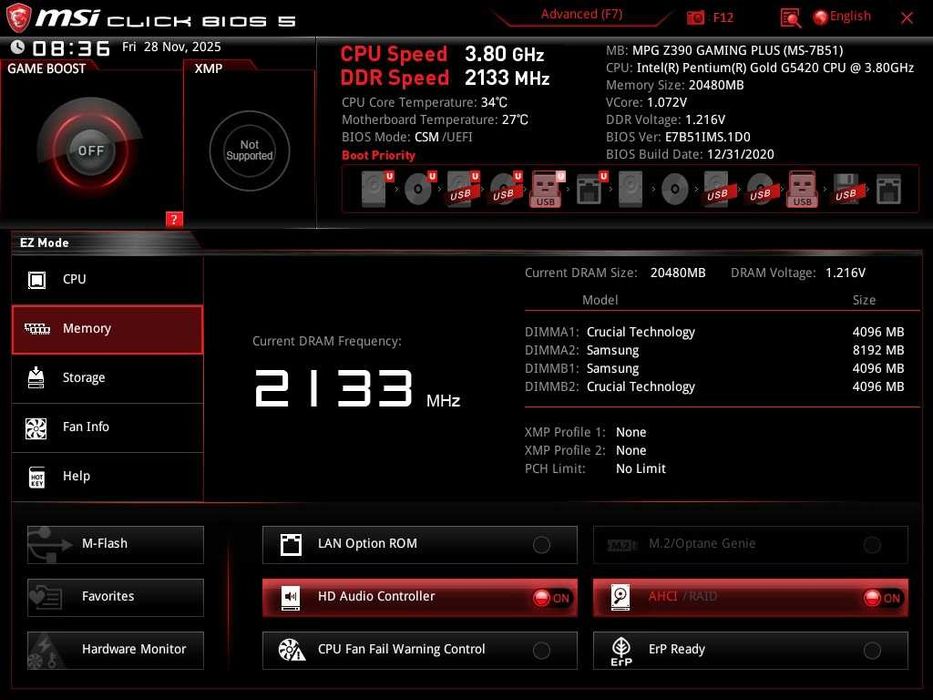Click the MSI dragon shield logo
This screenshot has width=933, height=700.
(x=18, y=17)
